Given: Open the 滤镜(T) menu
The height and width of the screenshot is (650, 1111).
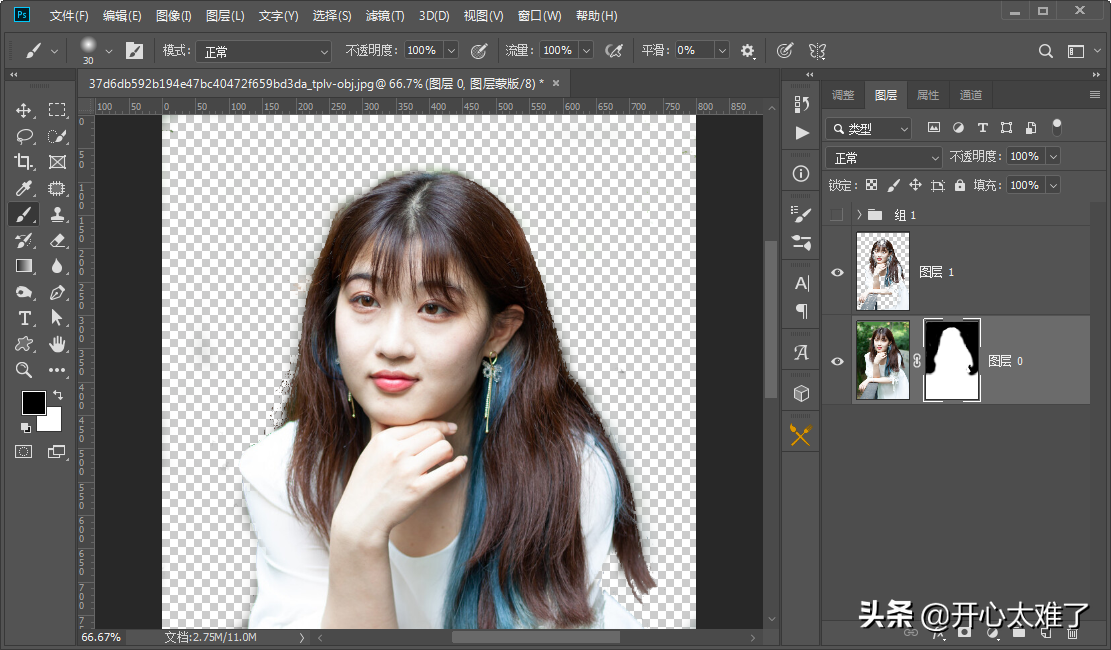Looking at the screenshot, I should (x=384, y=16).
